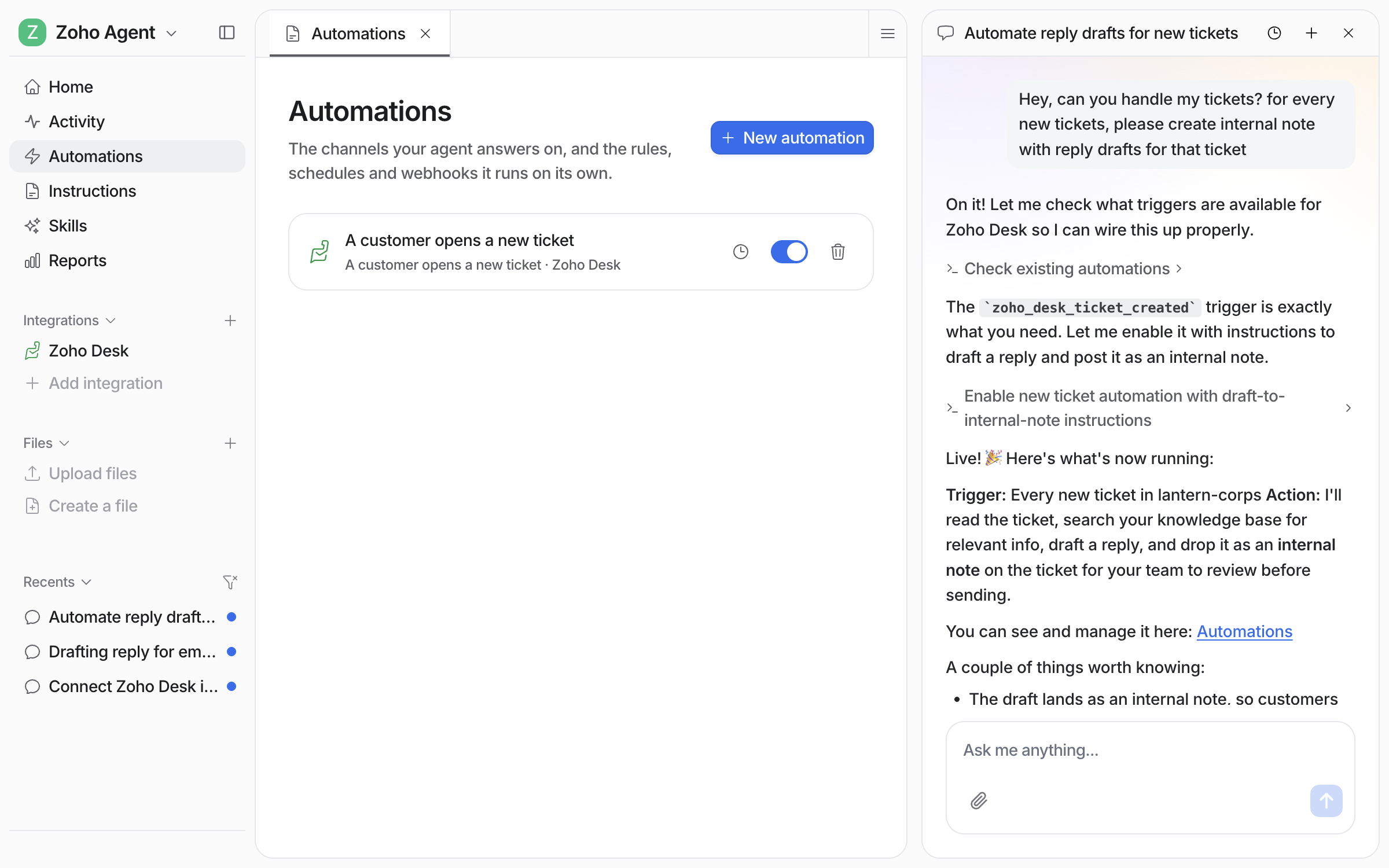Open the Activity page
The width and height of the screenshot is (1389, 868).
pos(127,122)
